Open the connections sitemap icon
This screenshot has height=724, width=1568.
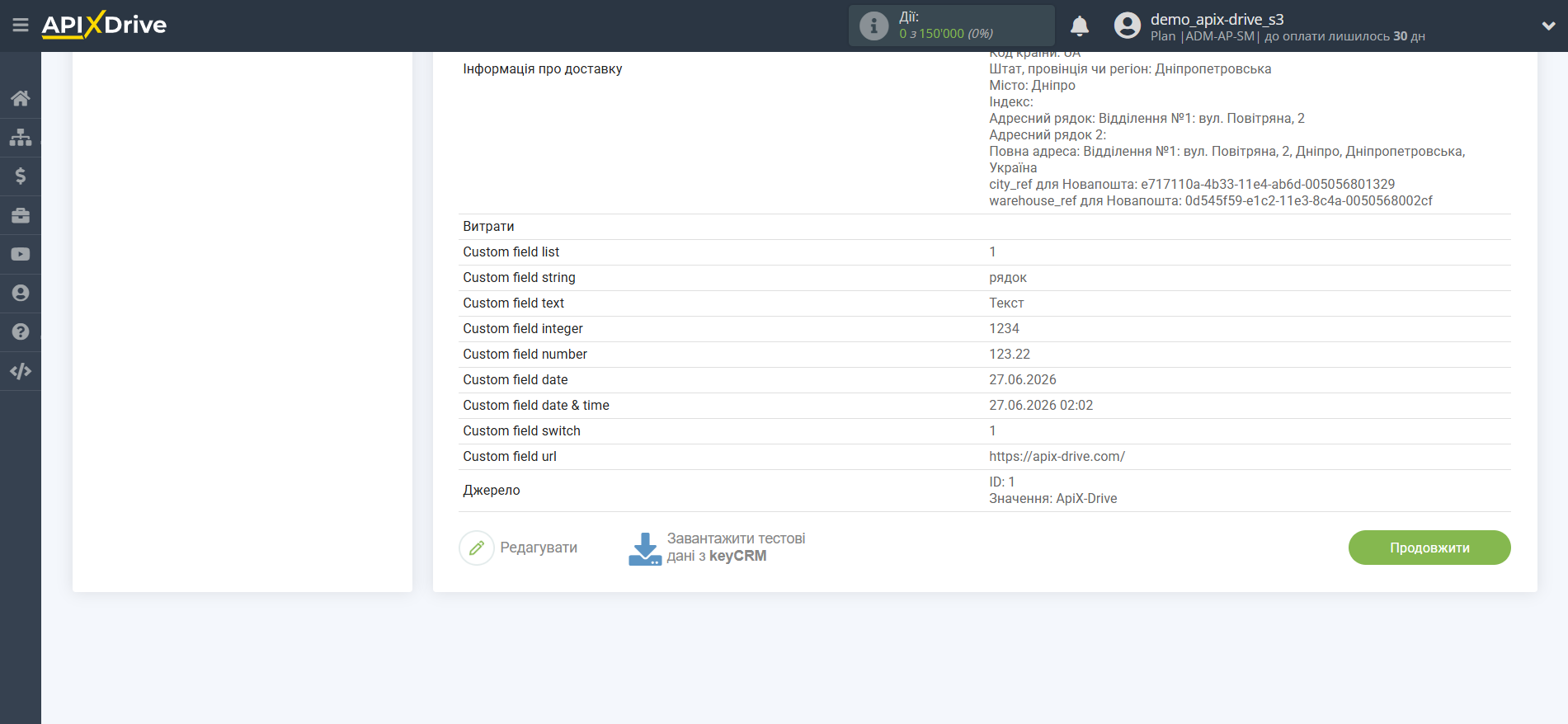tap(21, 137)
